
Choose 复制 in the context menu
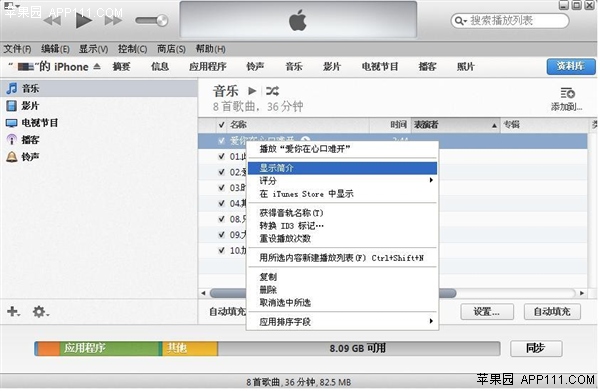click(x=342, y=277)
